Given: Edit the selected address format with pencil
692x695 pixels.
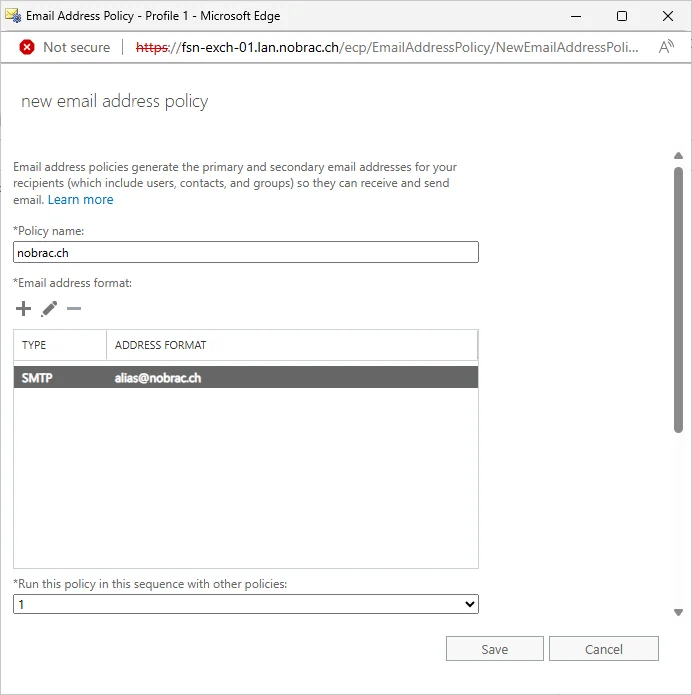Looking at the screenshot, I should coord(49,308).
